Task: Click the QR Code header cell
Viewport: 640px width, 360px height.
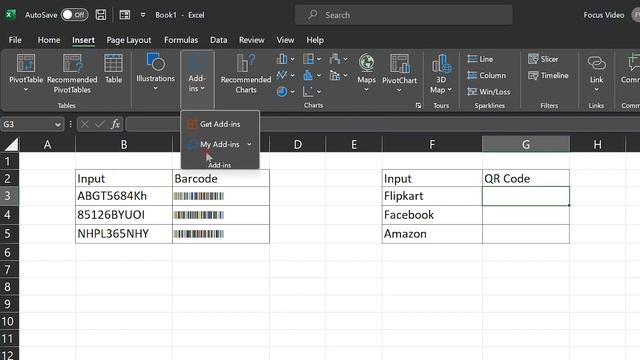Action: [526, 178]
